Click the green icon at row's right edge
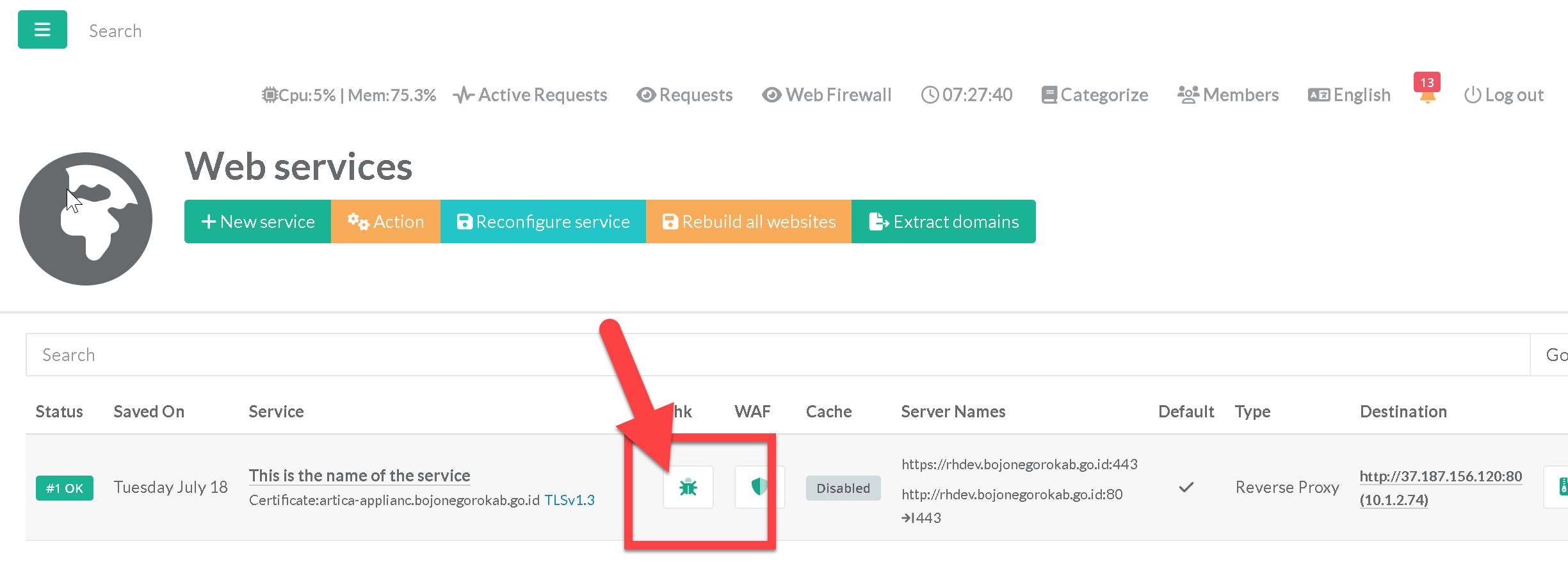The image size is (1568, 587). coord(1560,487)
